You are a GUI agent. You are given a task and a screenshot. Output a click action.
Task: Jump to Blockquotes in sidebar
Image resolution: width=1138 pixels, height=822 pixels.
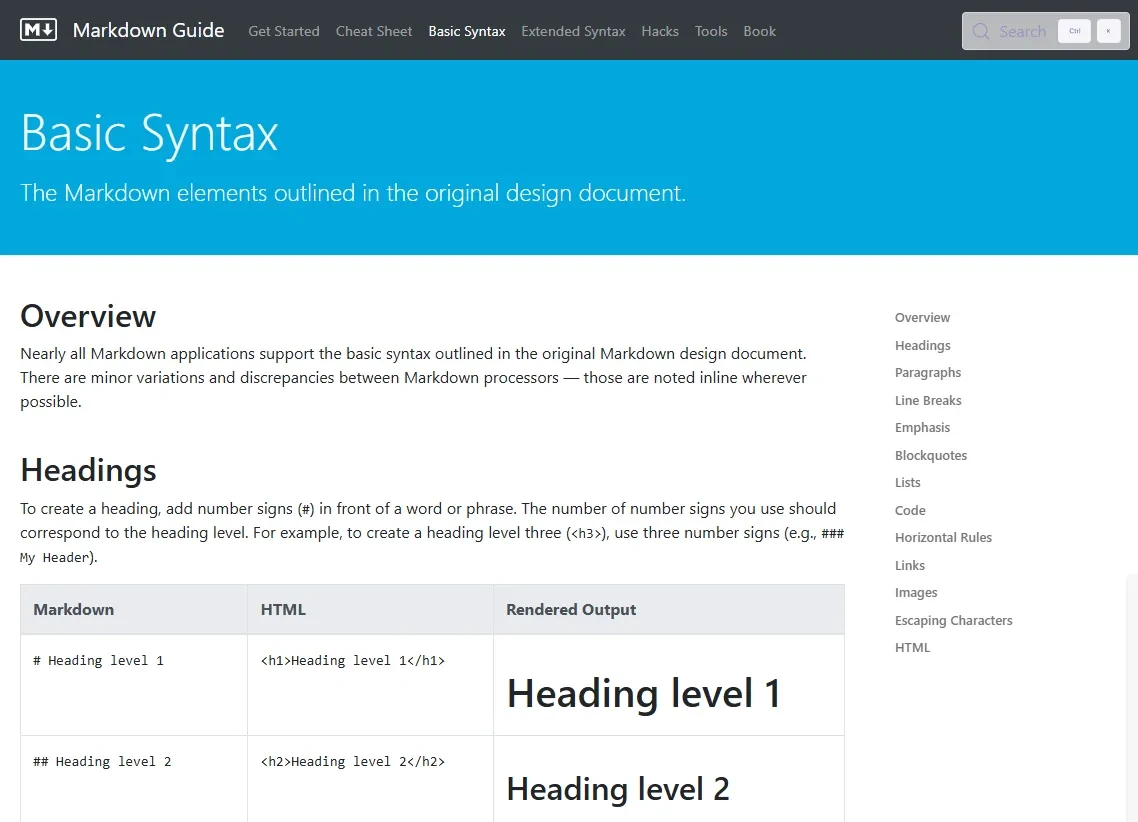point(930,456)
